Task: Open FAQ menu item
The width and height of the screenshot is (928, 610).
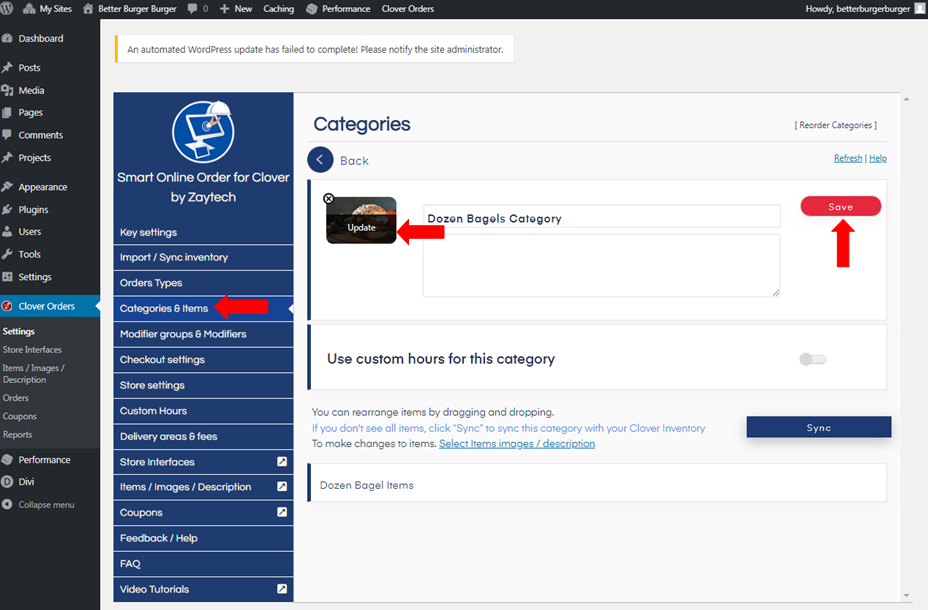Action: click(x=203, y=564)
